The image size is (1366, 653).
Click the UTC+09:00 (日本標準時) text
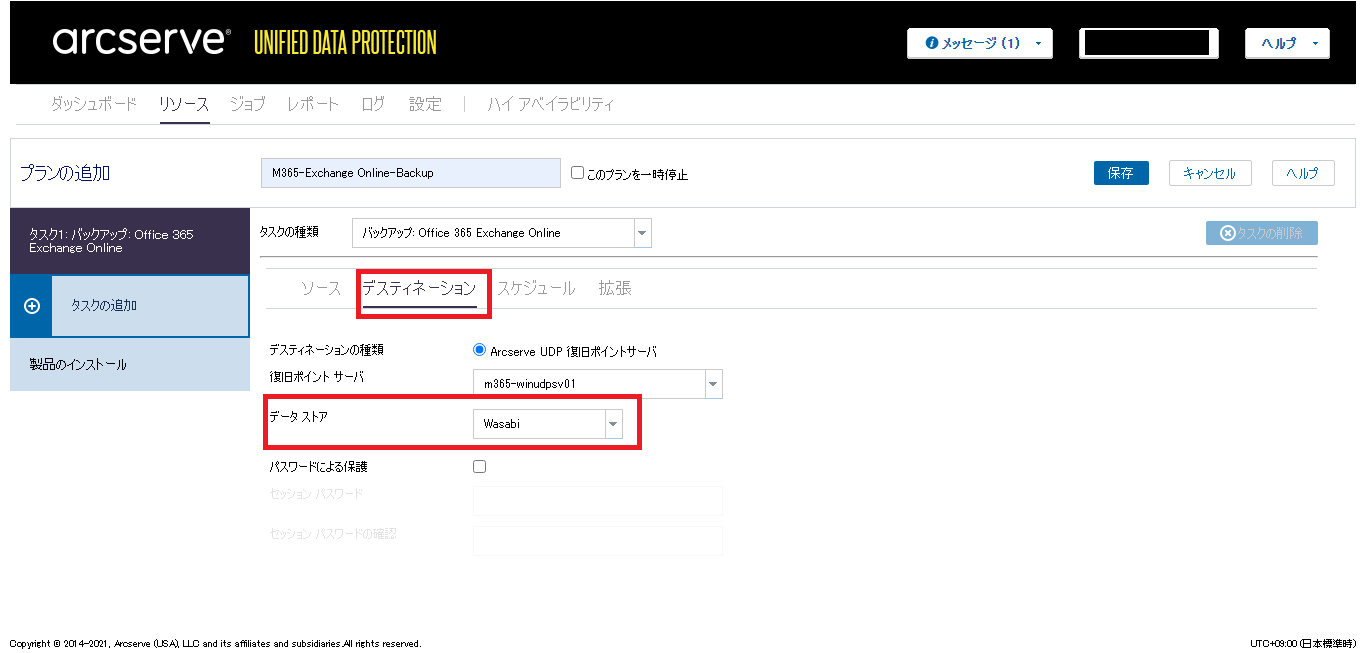click(1303, 643)
